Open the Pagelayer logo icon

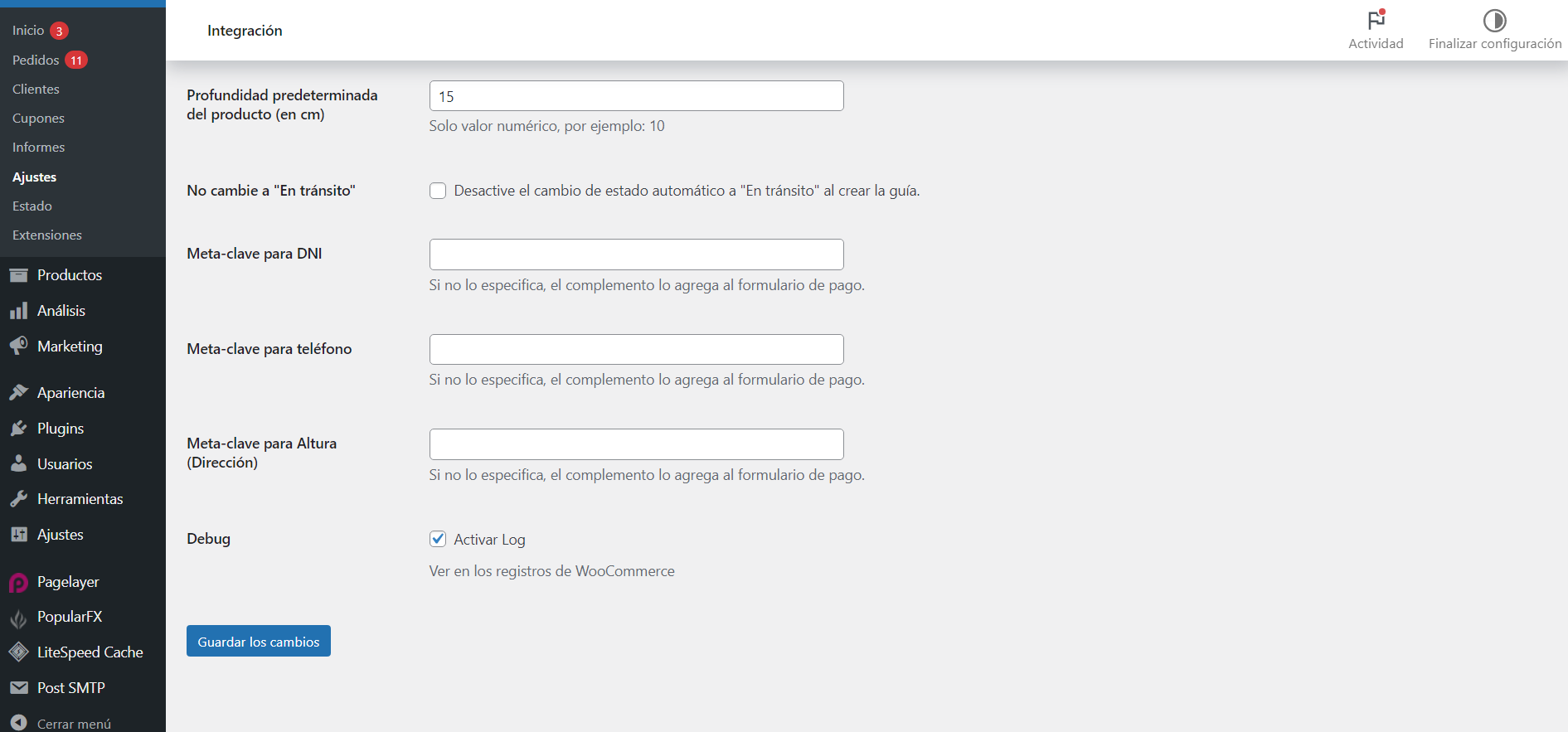pos(18,583)
